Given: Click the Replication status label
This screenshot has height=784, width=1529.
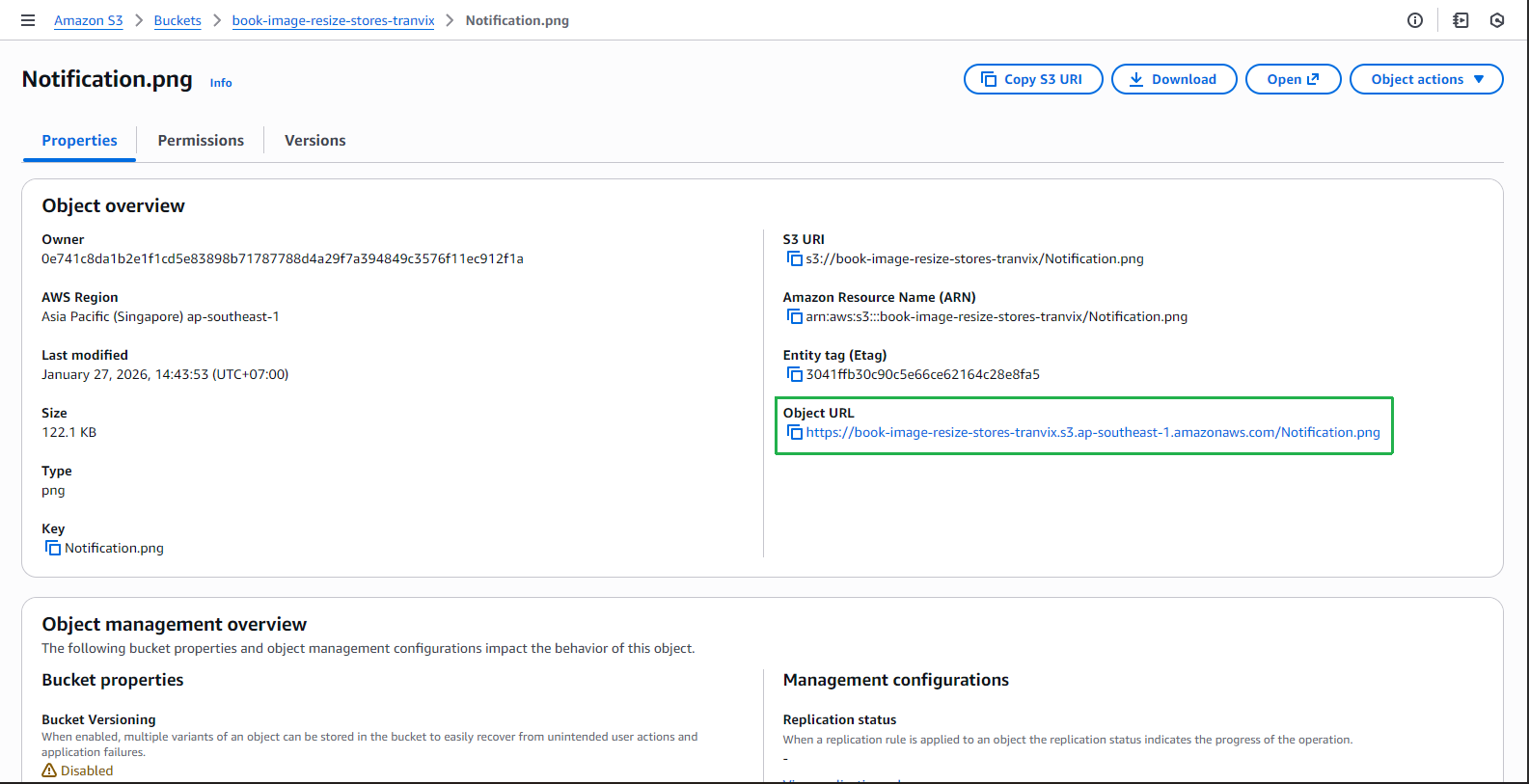Looking at the screenshot, I should [839, 719].
